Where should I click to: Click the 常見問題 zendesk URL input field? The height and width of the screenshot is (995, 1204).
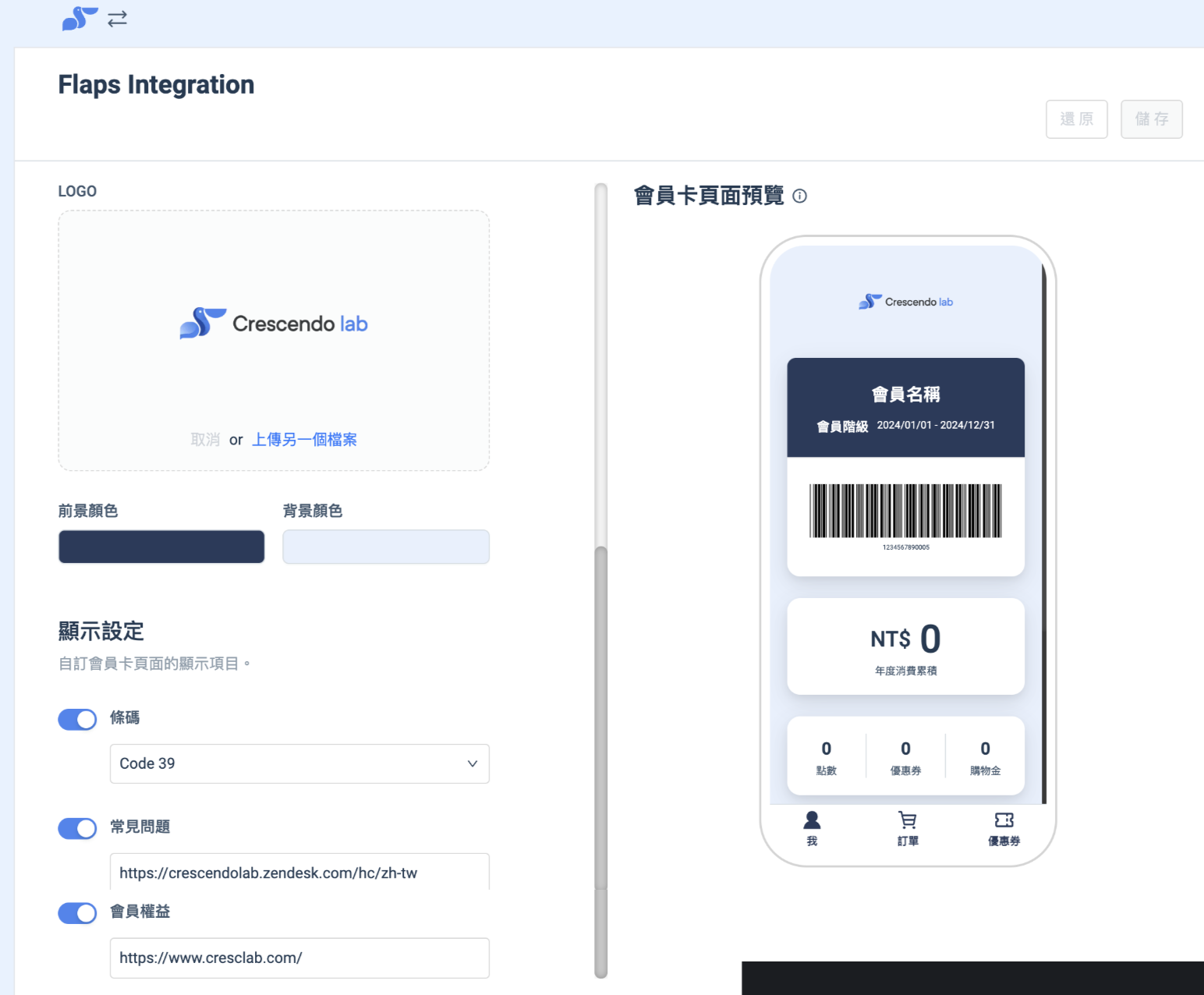tap(299, 873)
